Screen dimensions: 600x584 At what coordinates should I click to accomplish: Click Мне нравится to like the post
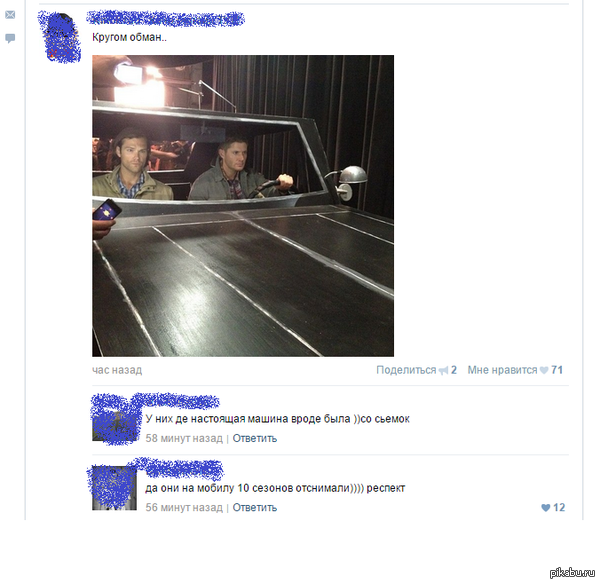502,370
